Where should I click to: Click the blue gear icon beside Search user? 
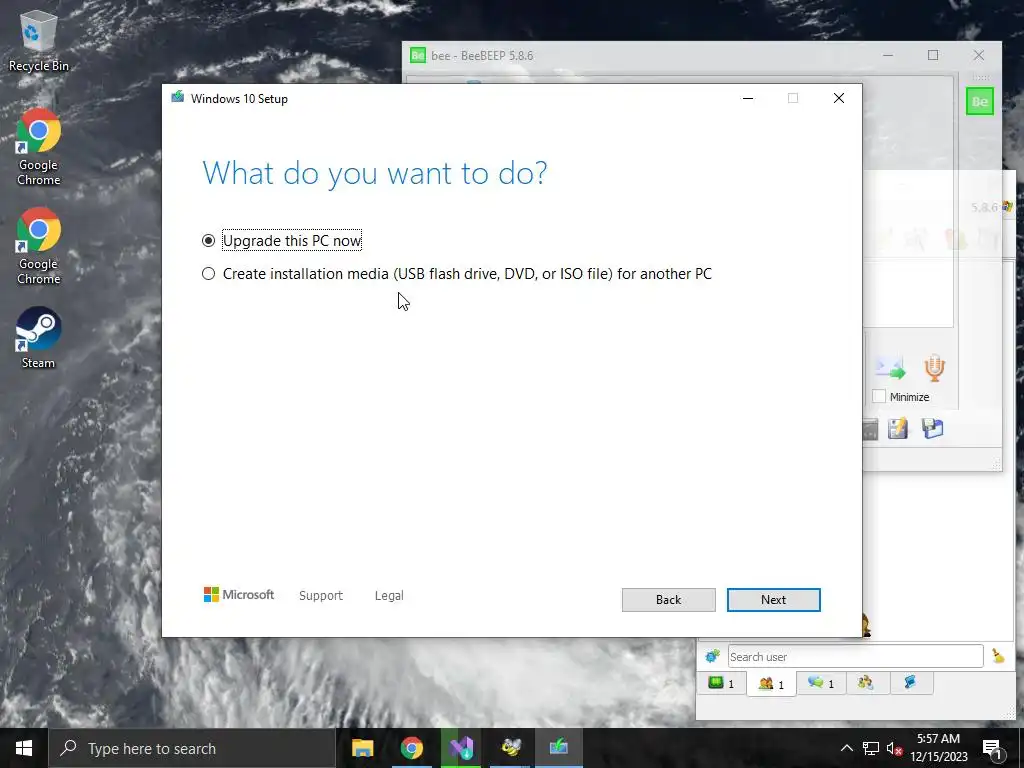click(712, 656)
